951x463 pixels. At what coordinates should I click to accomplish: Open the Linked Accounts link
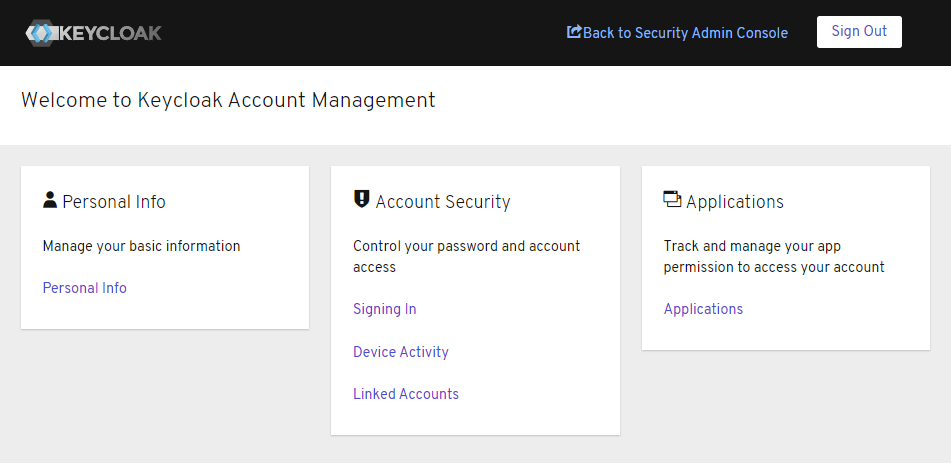click(x=405, y=394)
